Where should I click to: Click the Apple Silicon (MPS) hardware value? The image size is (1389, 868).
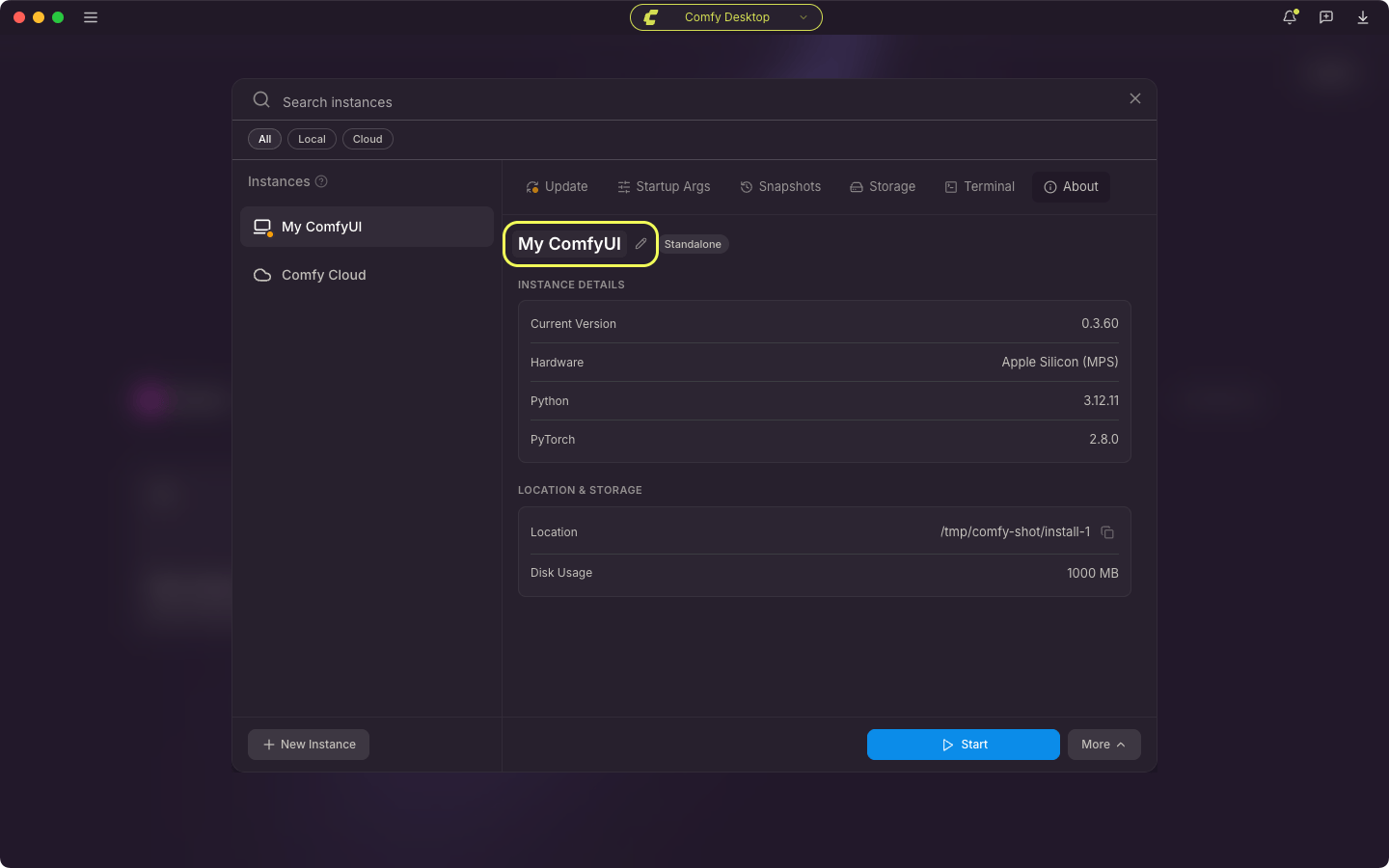coord(1060,363)
